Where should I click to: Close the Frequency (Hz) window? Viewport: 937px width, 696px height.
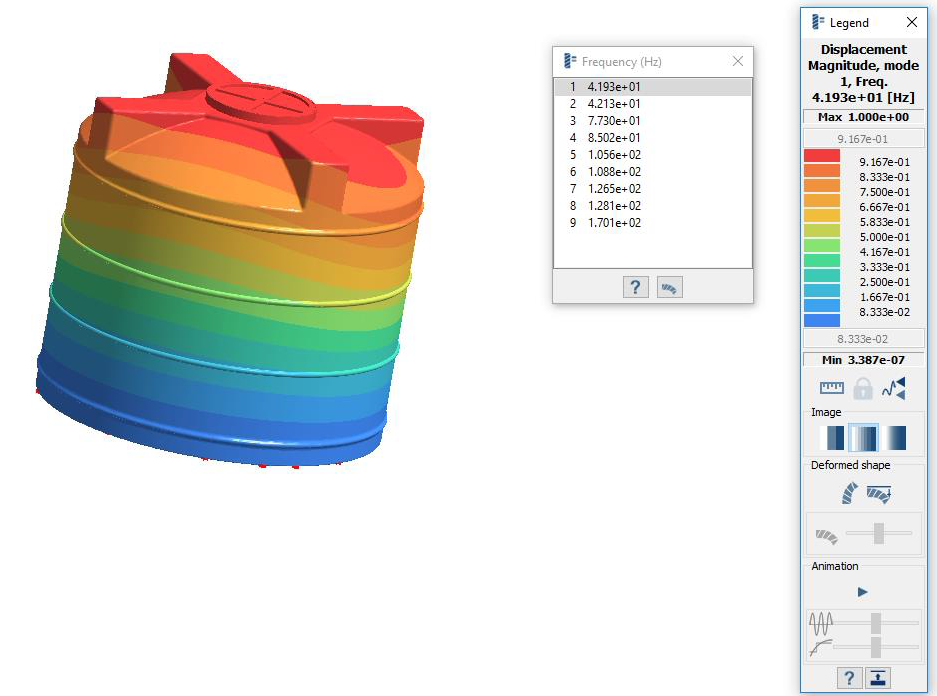(x=737, y=61)
